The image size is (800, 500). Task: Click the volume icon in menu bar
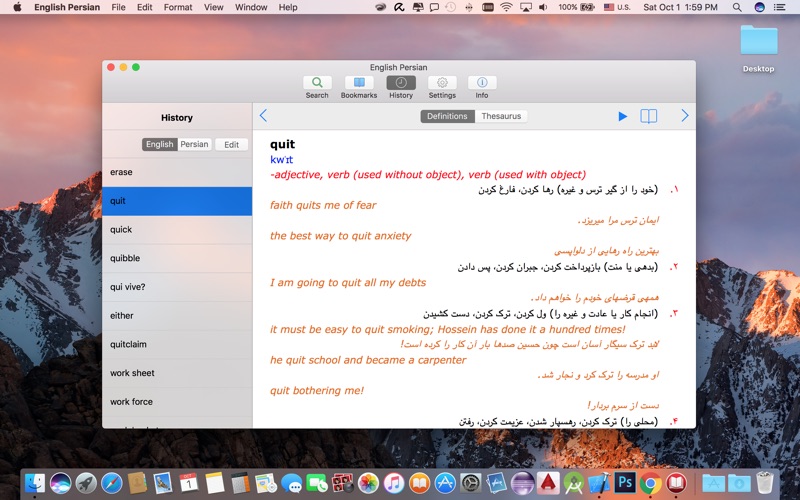click(543, 7)
